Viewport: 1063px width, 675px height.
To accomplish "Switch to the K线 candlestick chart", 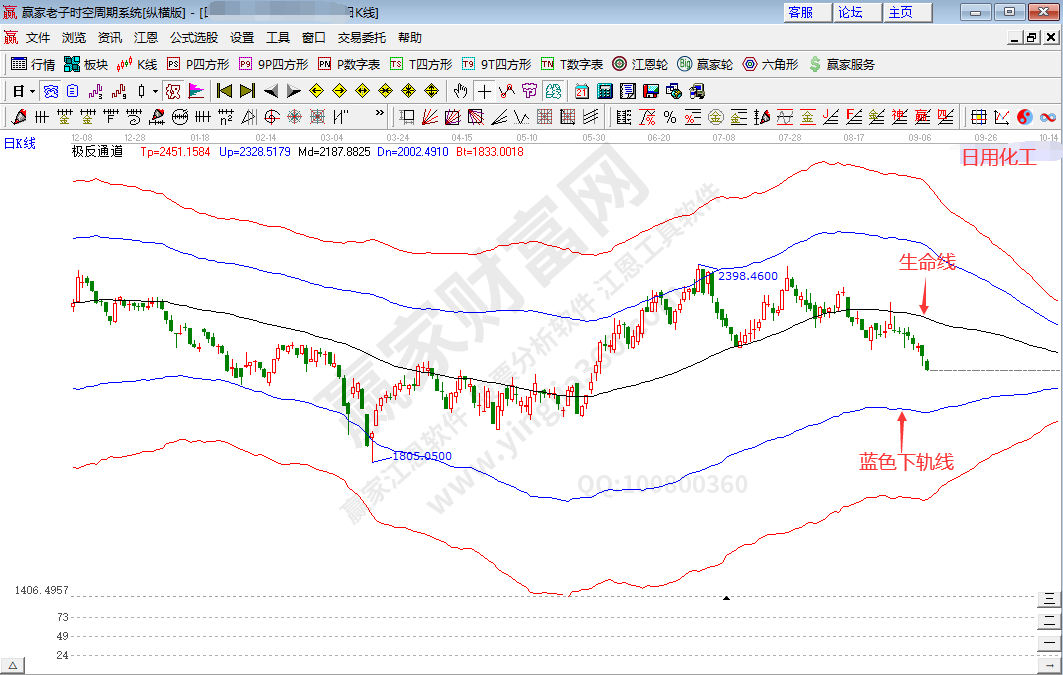I will click(137, 64).
